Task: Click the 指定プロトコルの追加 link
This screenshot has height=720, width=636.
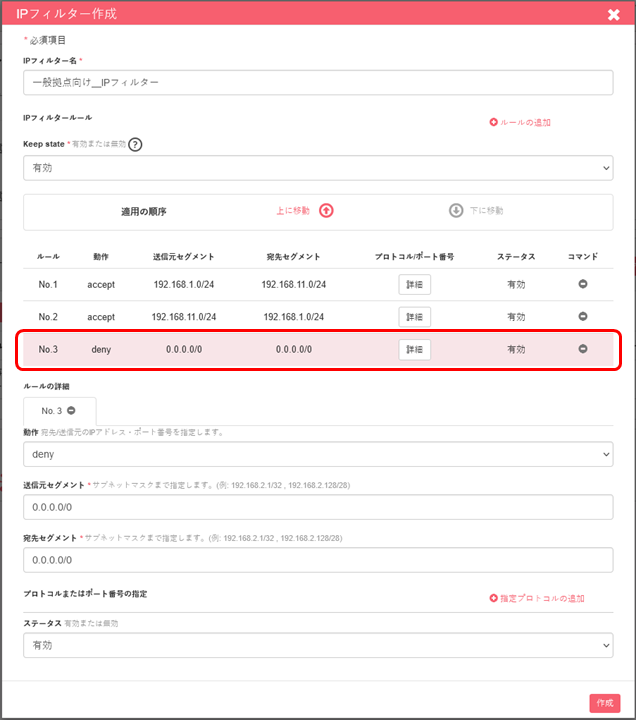Action: click(x=542, y=599)
